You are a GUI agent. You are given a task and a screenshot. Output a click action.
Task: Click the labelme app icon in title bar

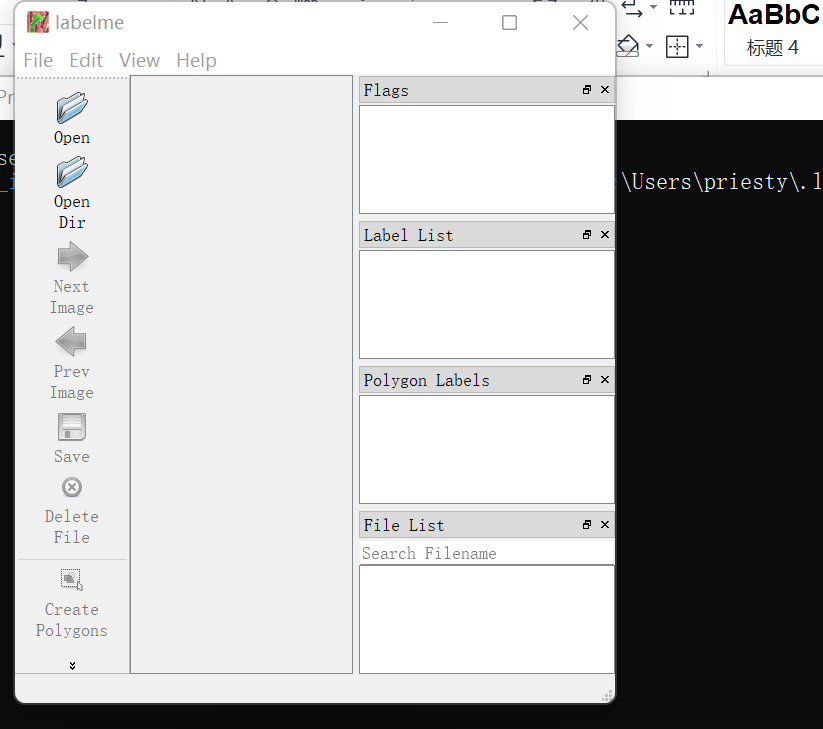pos(38,23)
